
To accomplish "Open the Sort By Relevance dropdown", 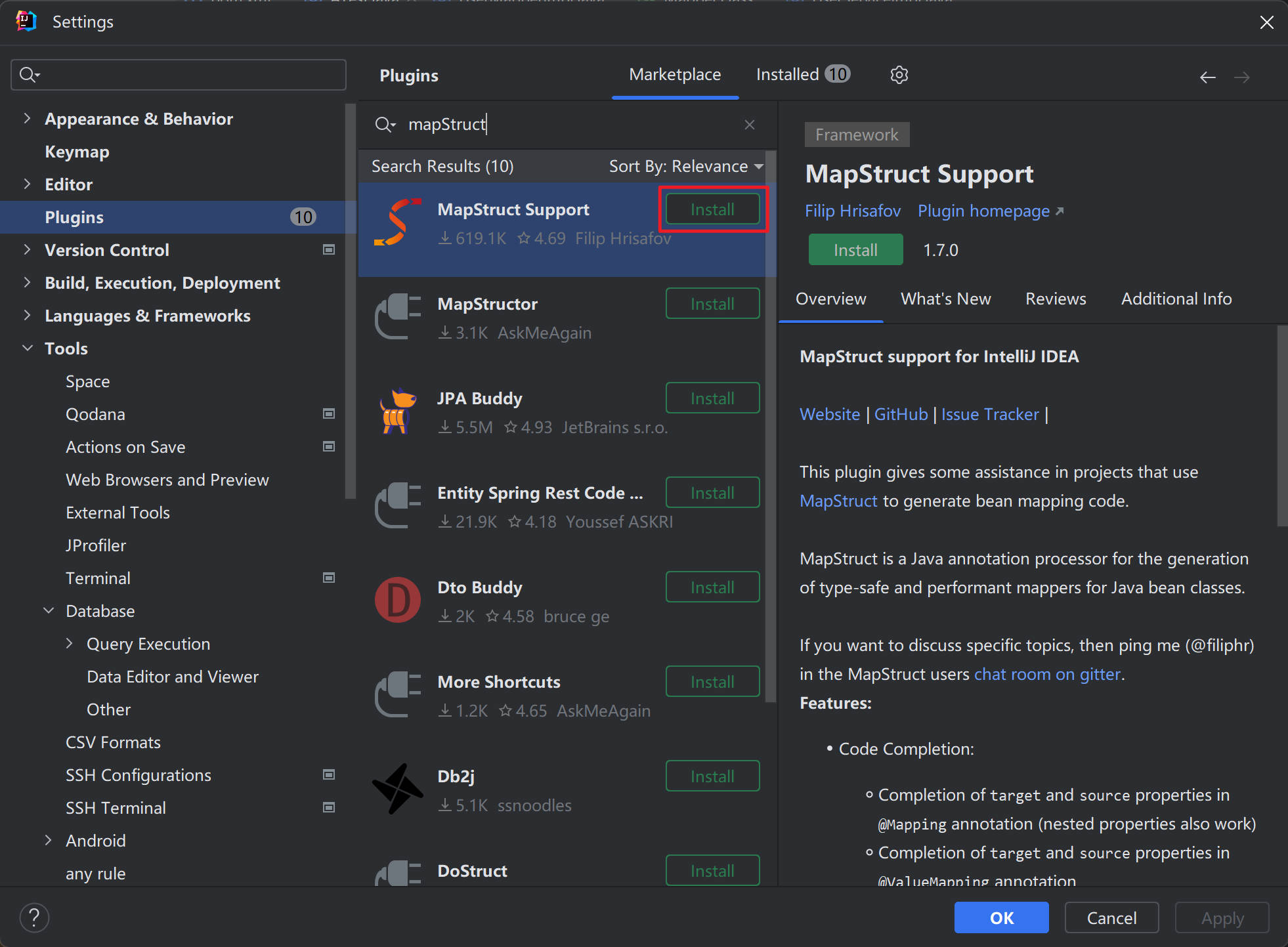I will tap(685, 167).
